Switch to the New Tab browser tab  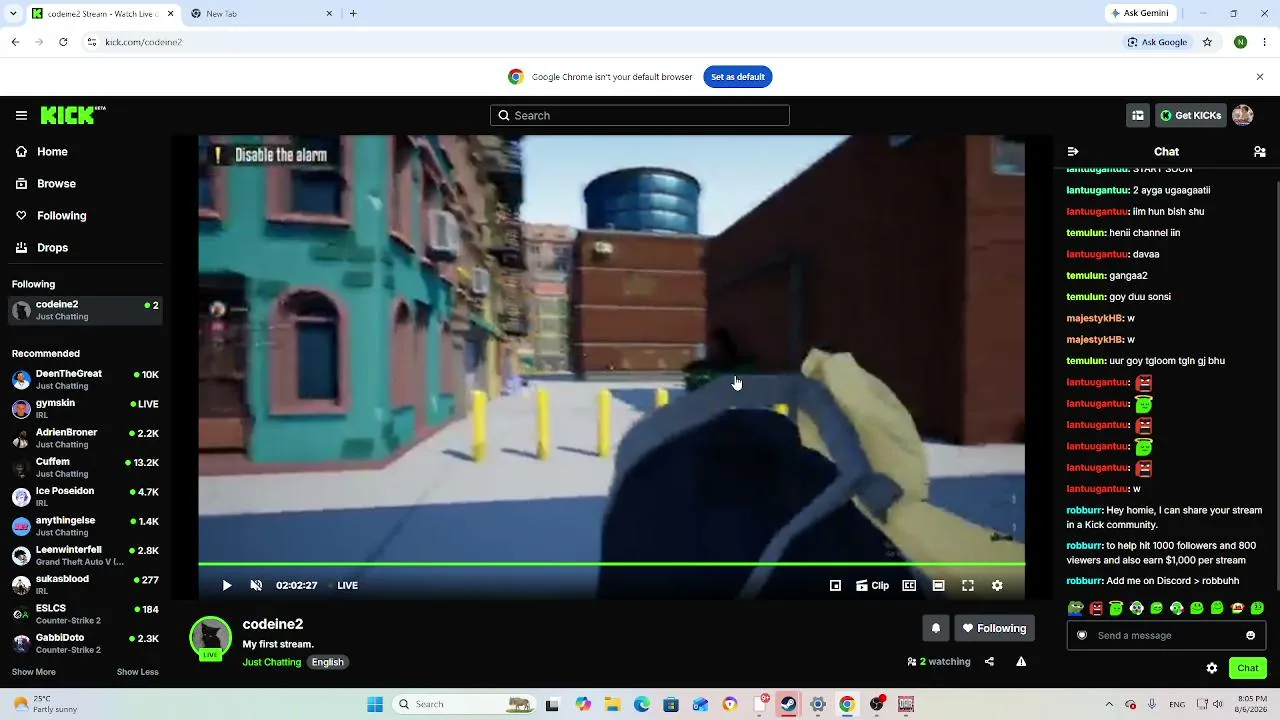tap(262, 14)
